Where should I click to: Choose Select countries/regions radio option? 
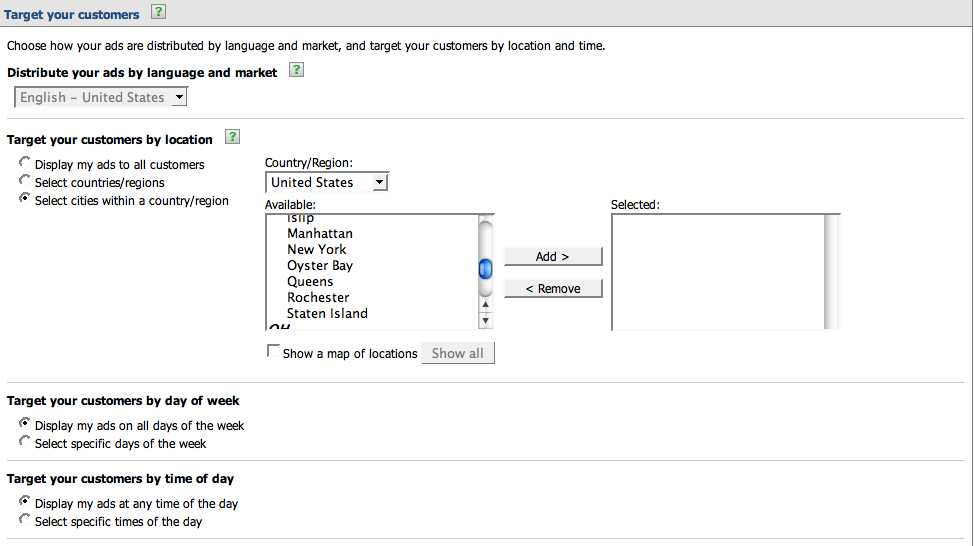pos(25,181)
